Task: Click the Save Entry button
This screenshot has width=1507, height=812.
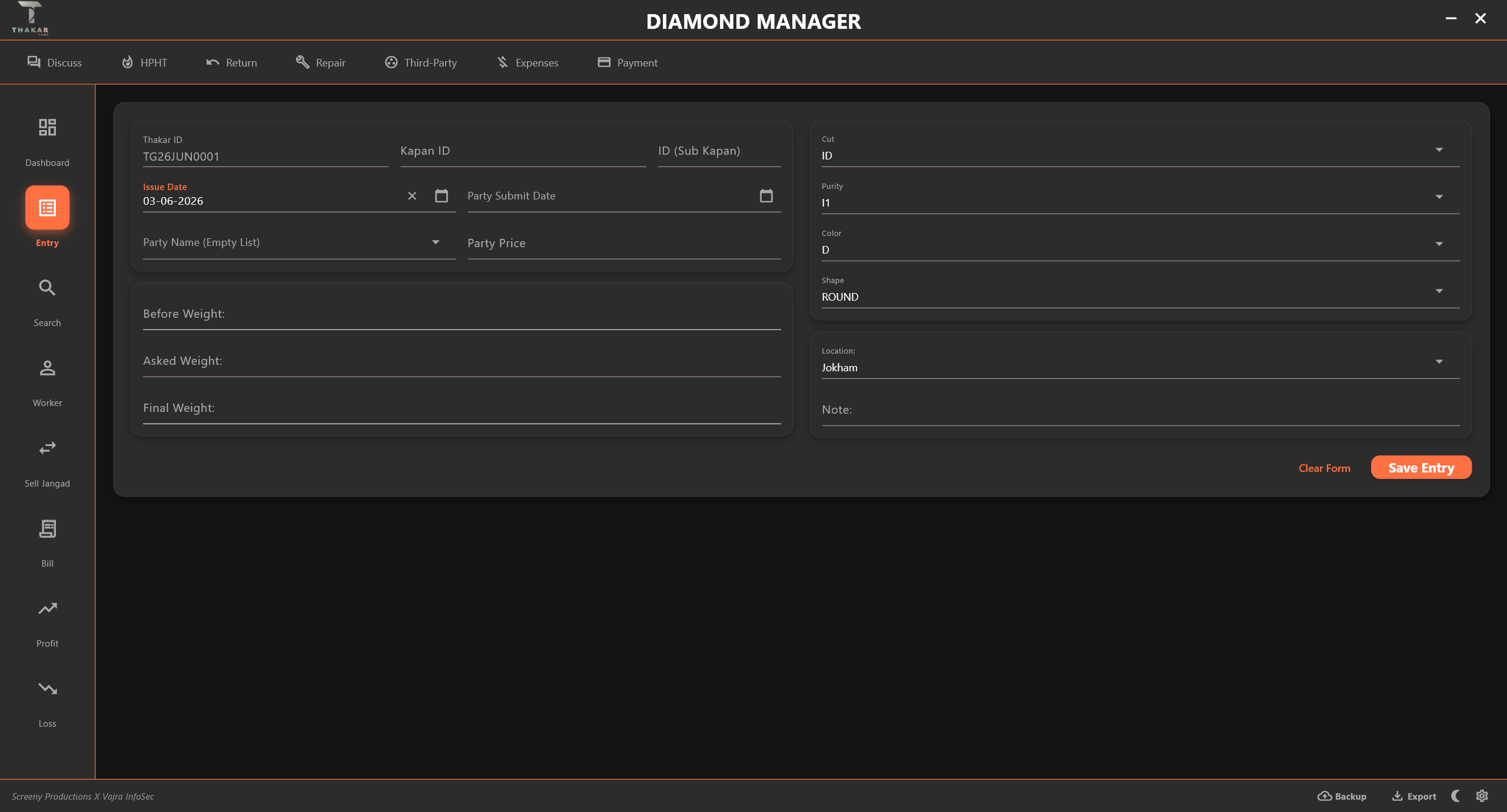Action: pos(1421,468)
